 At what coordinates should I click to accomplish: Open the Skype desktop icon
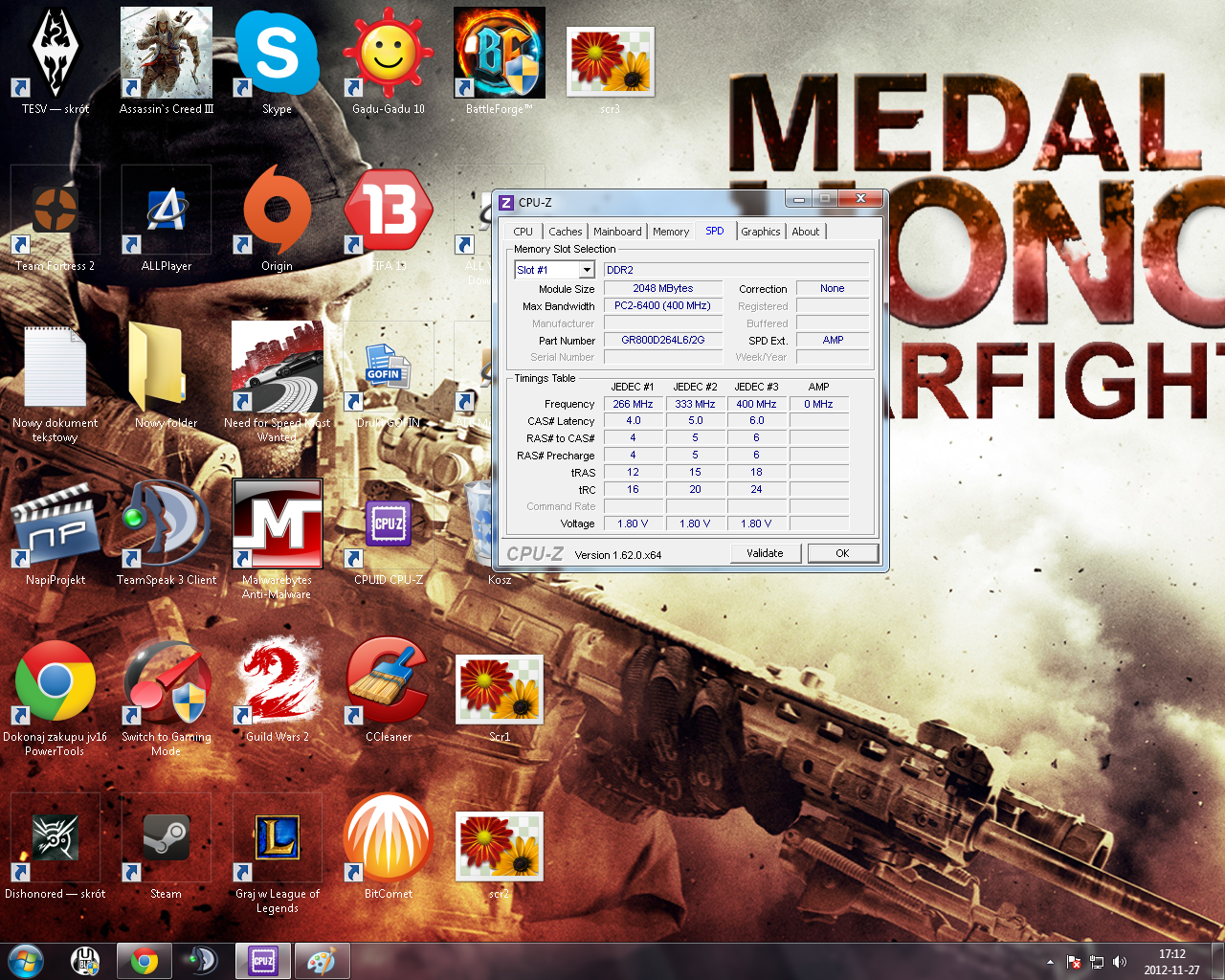(x=278, y=60)
